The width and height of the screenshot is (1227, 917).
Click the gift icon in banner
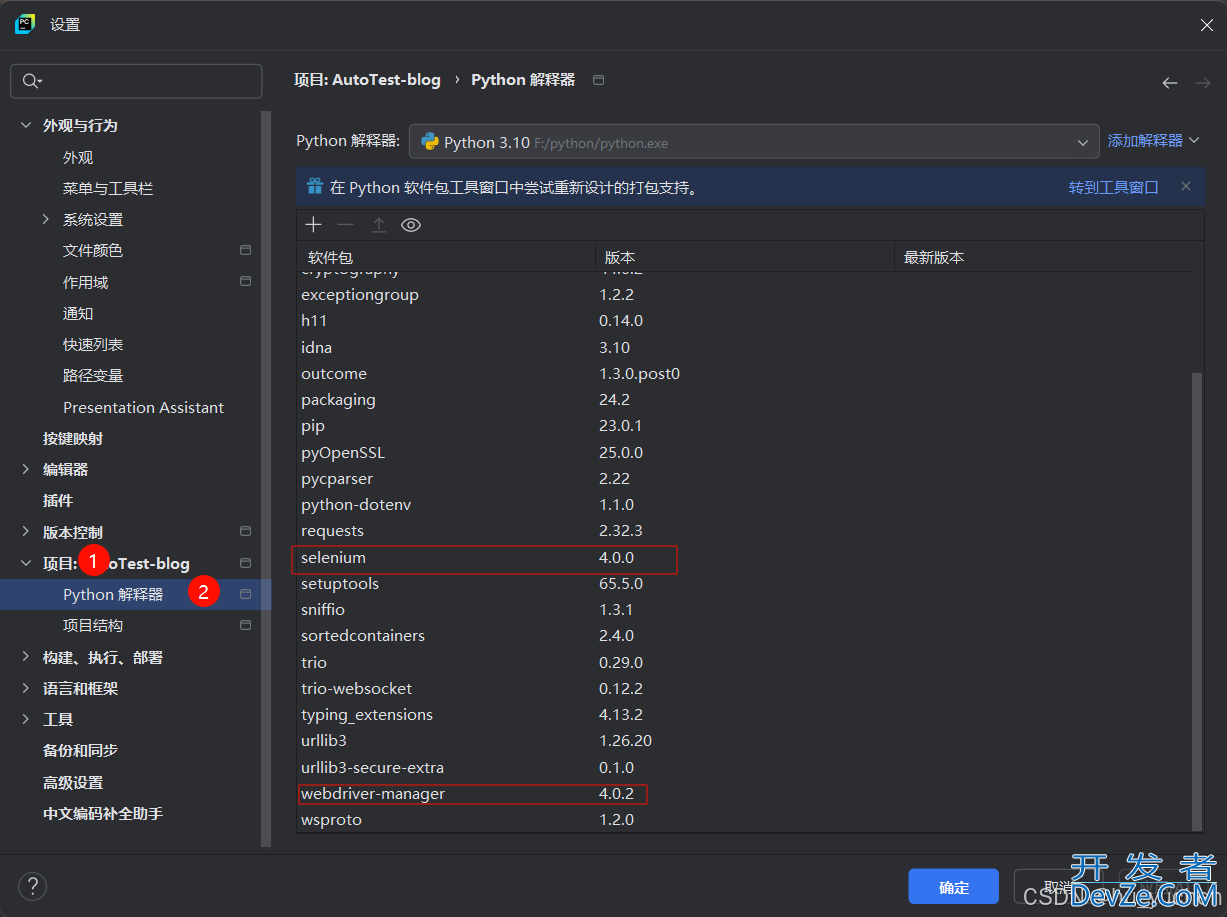click(x=315, y=186)
